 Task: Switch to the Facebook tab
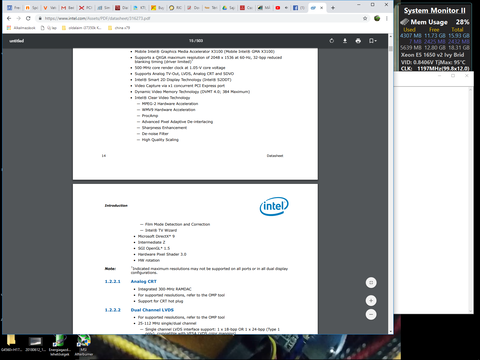click(x=299, y=8)
